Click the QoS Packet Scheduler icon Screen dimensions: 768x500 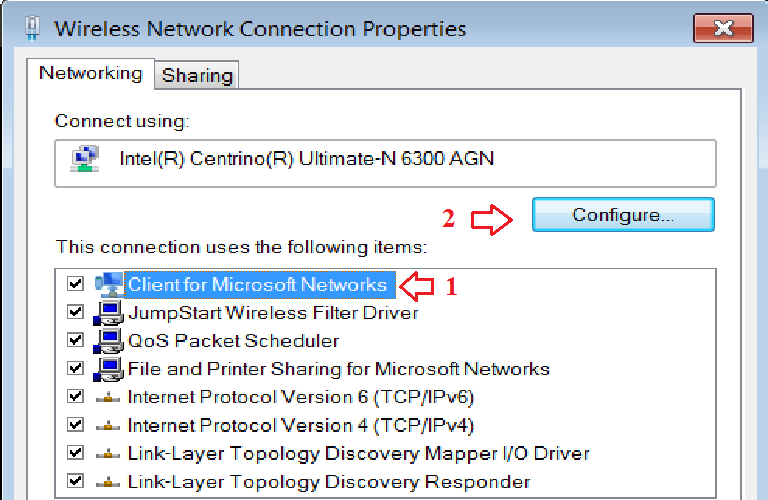(x=109, y=341)
